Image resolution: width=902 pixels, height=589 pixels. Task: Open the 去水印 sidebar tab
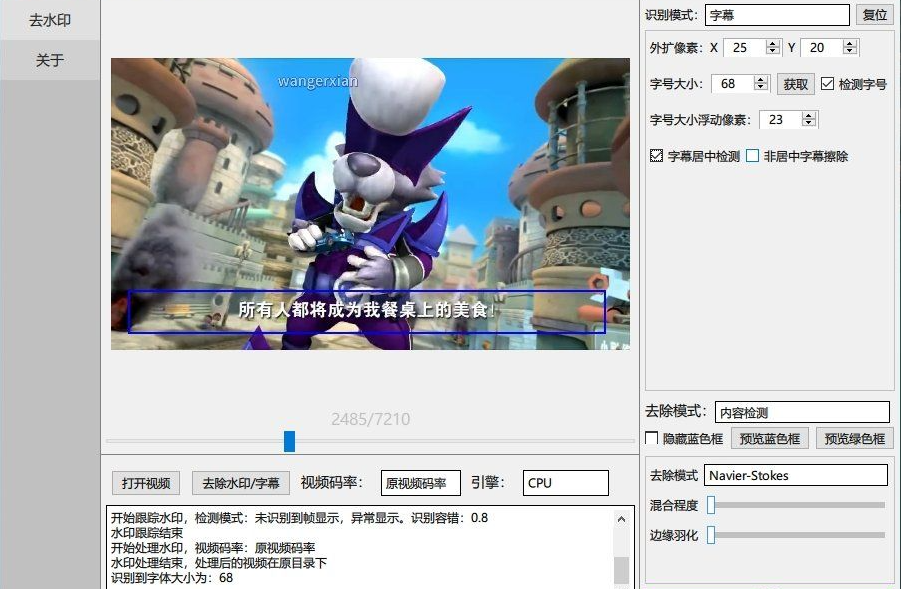(50, 20)
